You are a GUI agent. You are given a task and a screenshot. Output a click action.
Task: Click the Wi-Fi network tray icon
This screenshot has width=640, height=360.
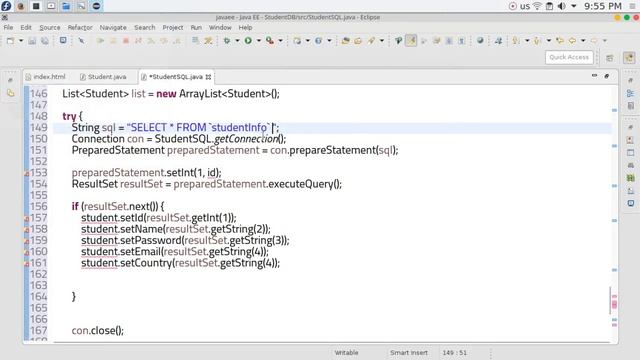click(538, 6)
